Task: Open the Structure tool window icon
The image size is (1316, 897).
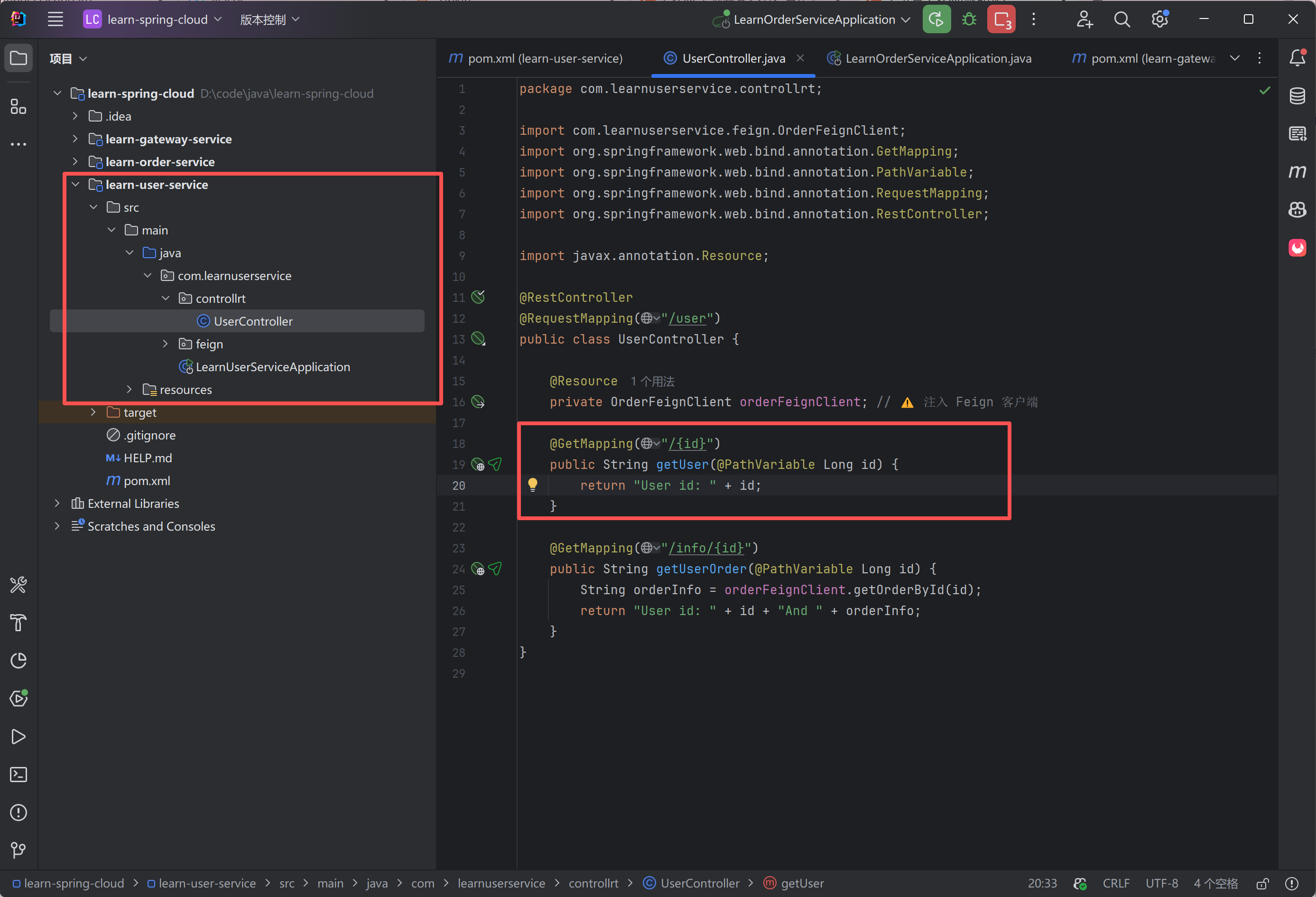Action: pos(19,106)
